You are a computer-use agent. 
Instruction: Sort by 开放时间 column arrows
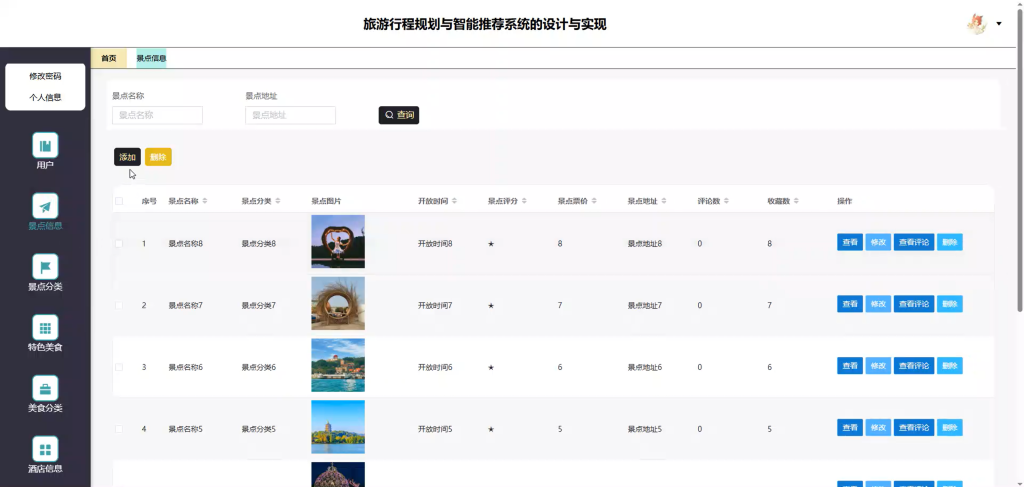[455, 201]
